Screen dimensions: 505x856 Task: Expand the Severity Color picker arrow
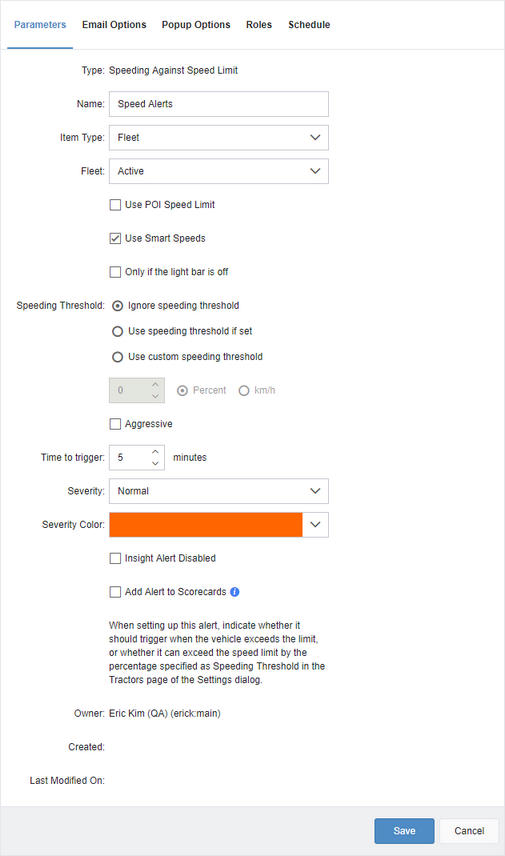click(x=316, y=525)
